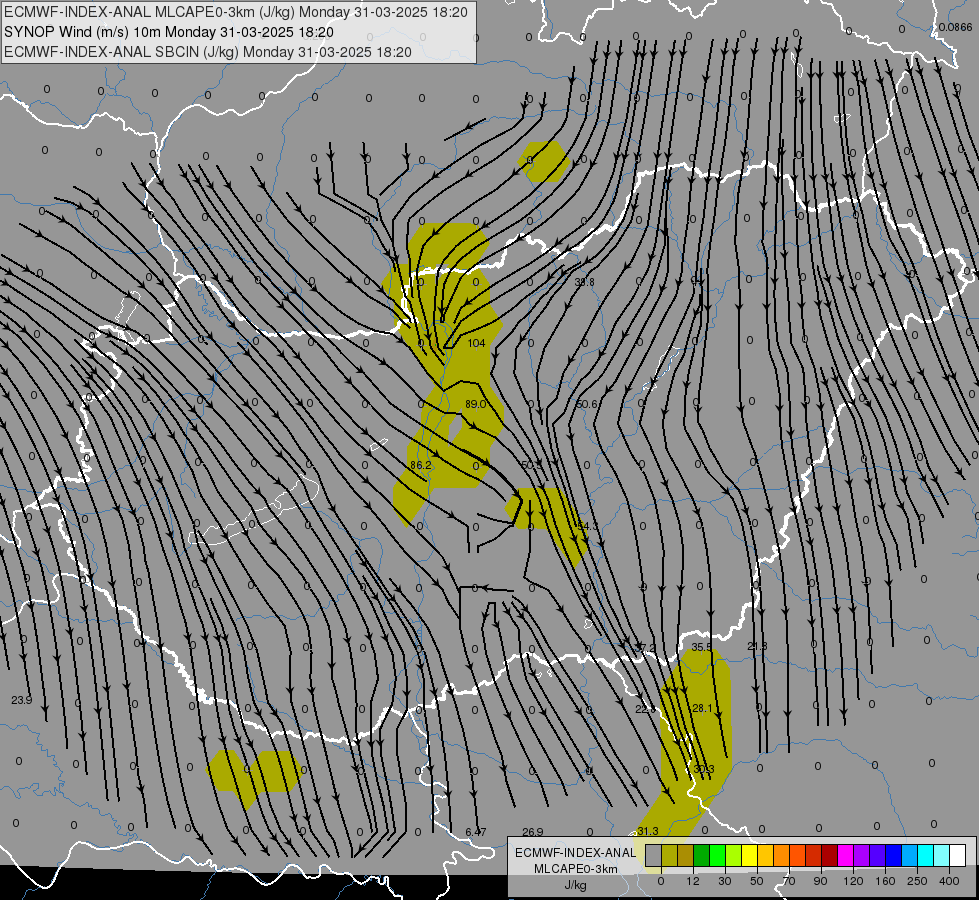This screenshot has height=900, width=979.
Task: Click the 'ECMWF-INDEX-ANAL' label in the legend box
Action: pos(575,853)
